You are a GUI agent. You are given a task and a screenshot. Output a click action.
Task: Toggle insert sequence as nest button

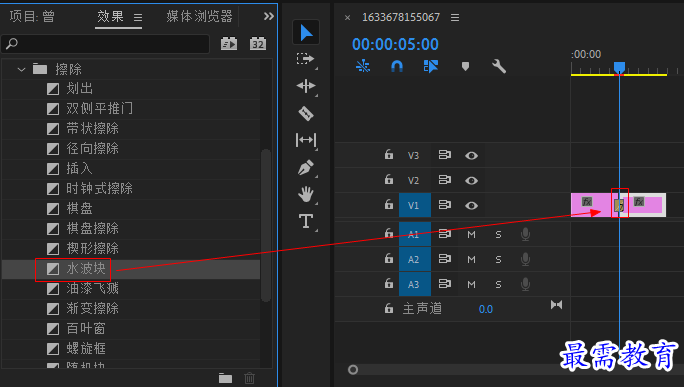click(363, 66)
